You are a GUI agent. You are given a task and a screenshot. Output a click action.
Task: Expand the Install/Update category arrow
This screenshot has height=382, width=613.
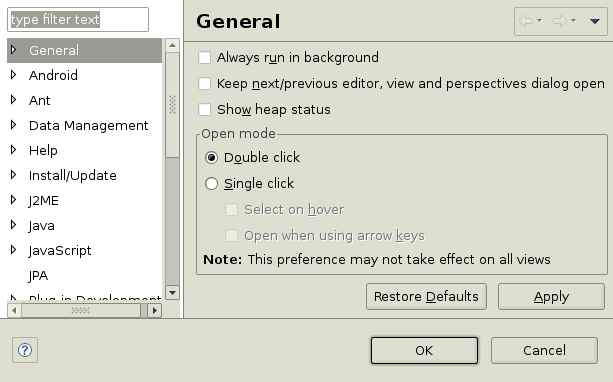coord(14,175)
